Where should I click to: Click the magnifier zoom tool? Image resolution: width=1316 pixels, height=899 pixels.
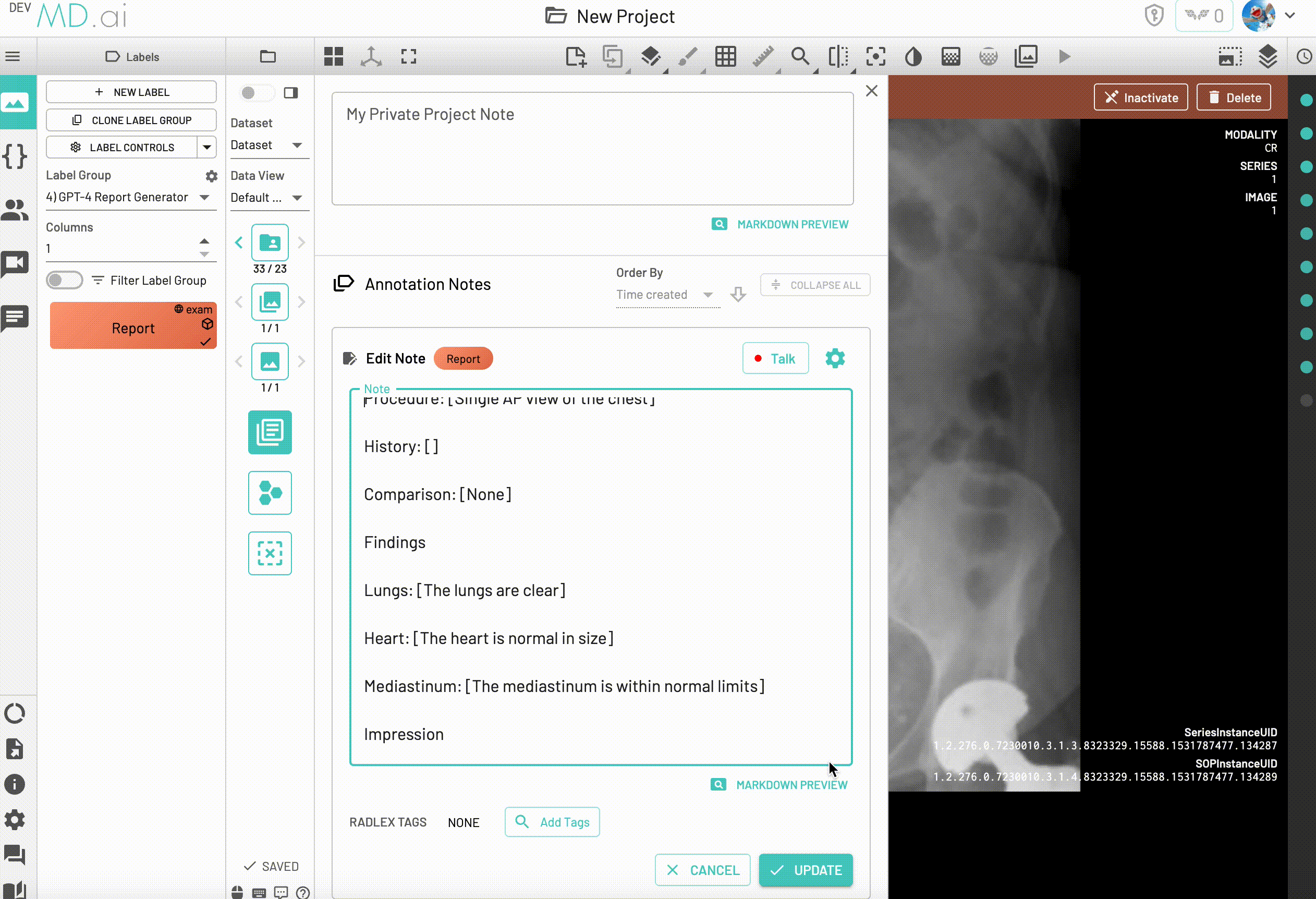coord(800,57)
